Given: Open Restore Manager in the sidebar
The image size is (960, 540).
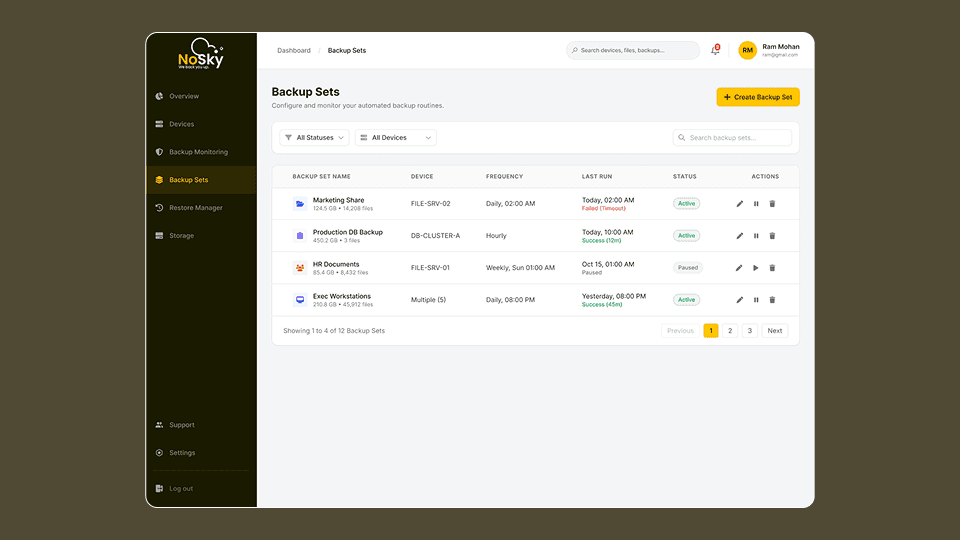Looking at the screenshot, I should tap(196, 208).
